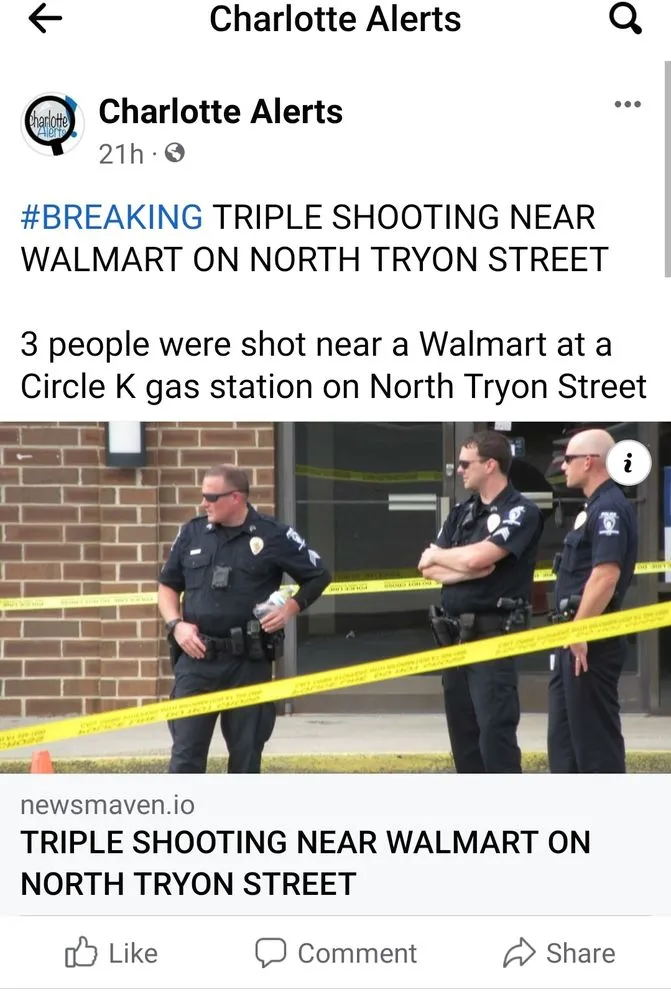
Task: Tap the Charlotte Alerts header title
Action: [x=336, y=18]
